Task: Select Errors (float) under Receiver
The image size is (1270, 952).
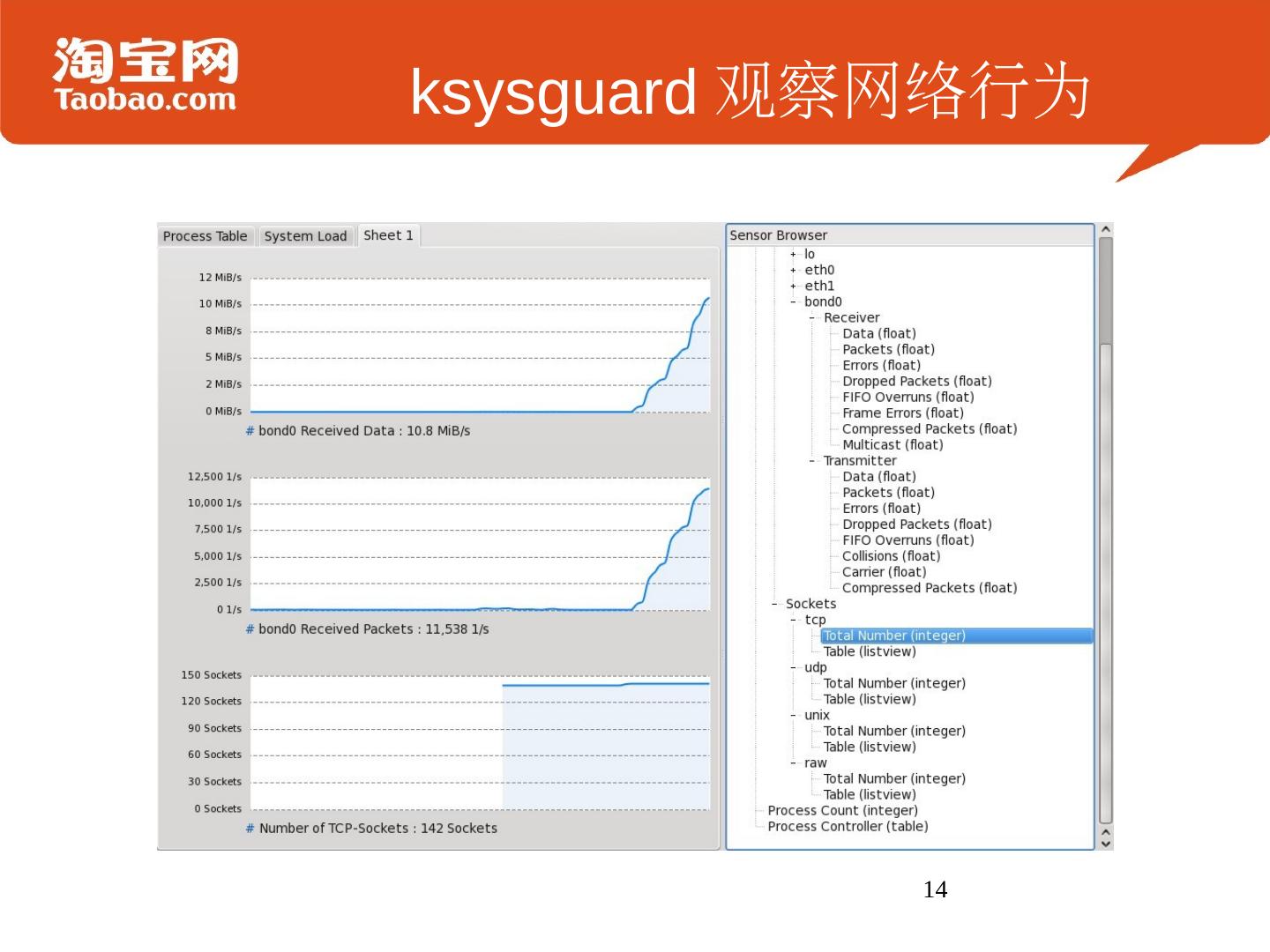Action: [881, 366]
